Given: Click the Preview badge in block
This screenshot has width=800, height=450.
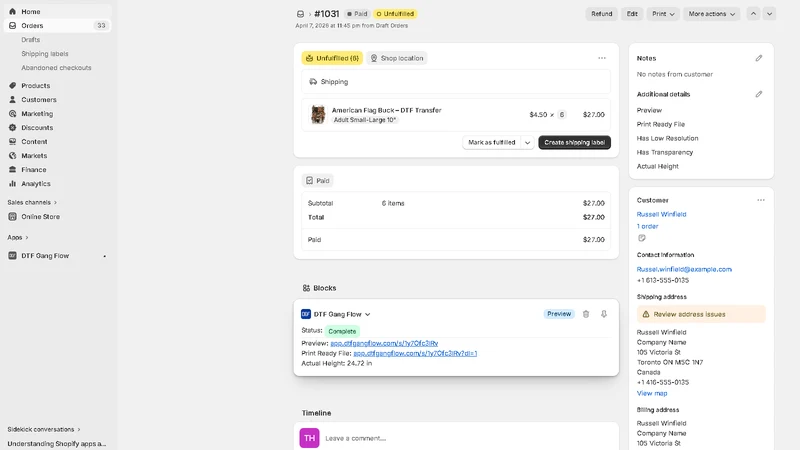Looking at the screenshot, I should point(559,314).
